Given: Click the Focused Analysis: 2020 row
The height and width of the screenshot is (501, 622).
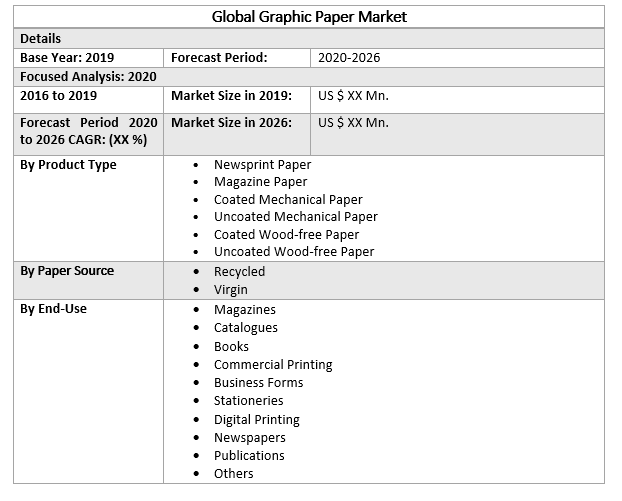Looking at the screenshot, I should [88, 77].
